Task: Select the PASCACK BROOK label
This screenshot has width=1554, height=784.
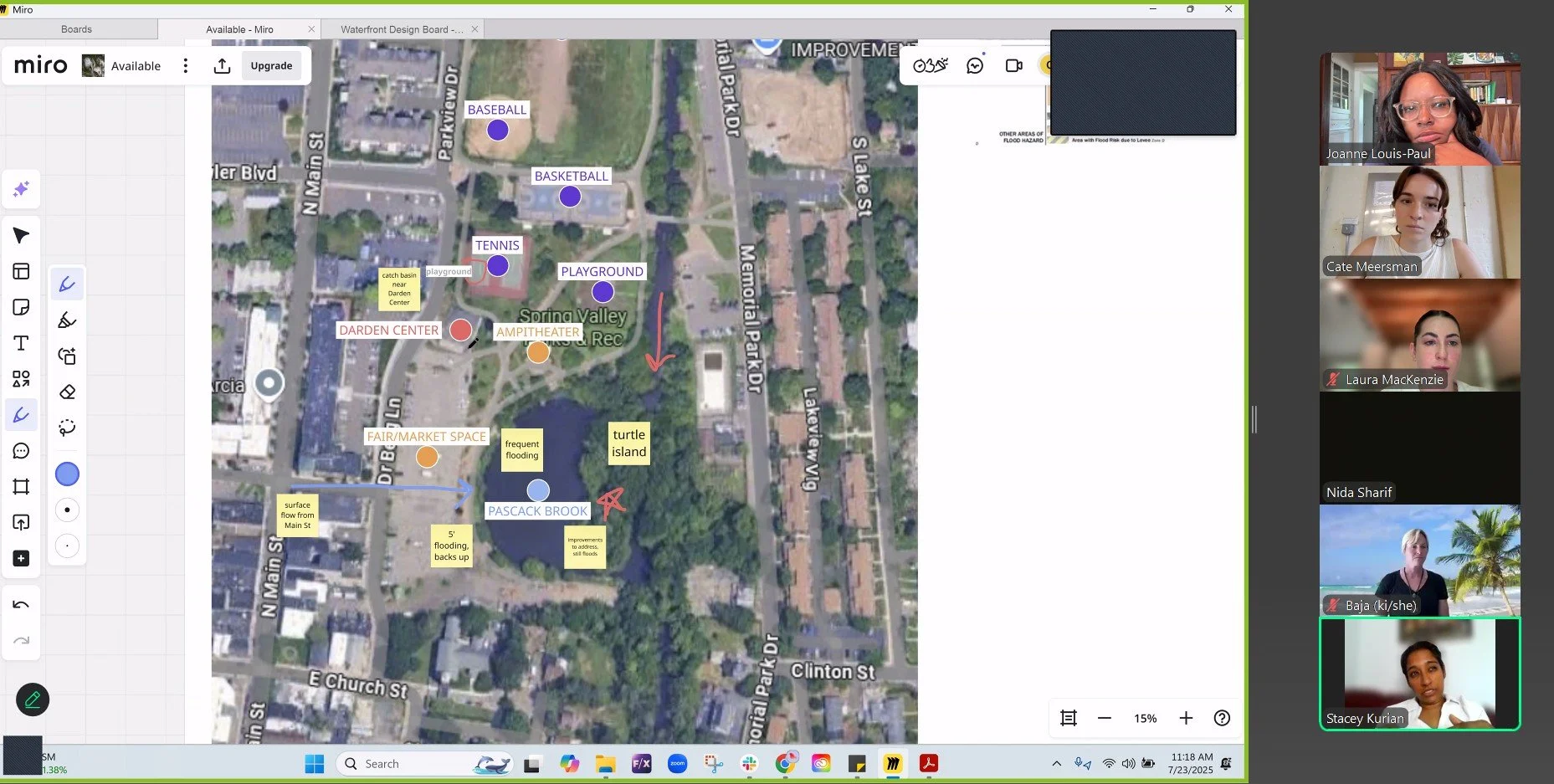Action: pos(538,511)
